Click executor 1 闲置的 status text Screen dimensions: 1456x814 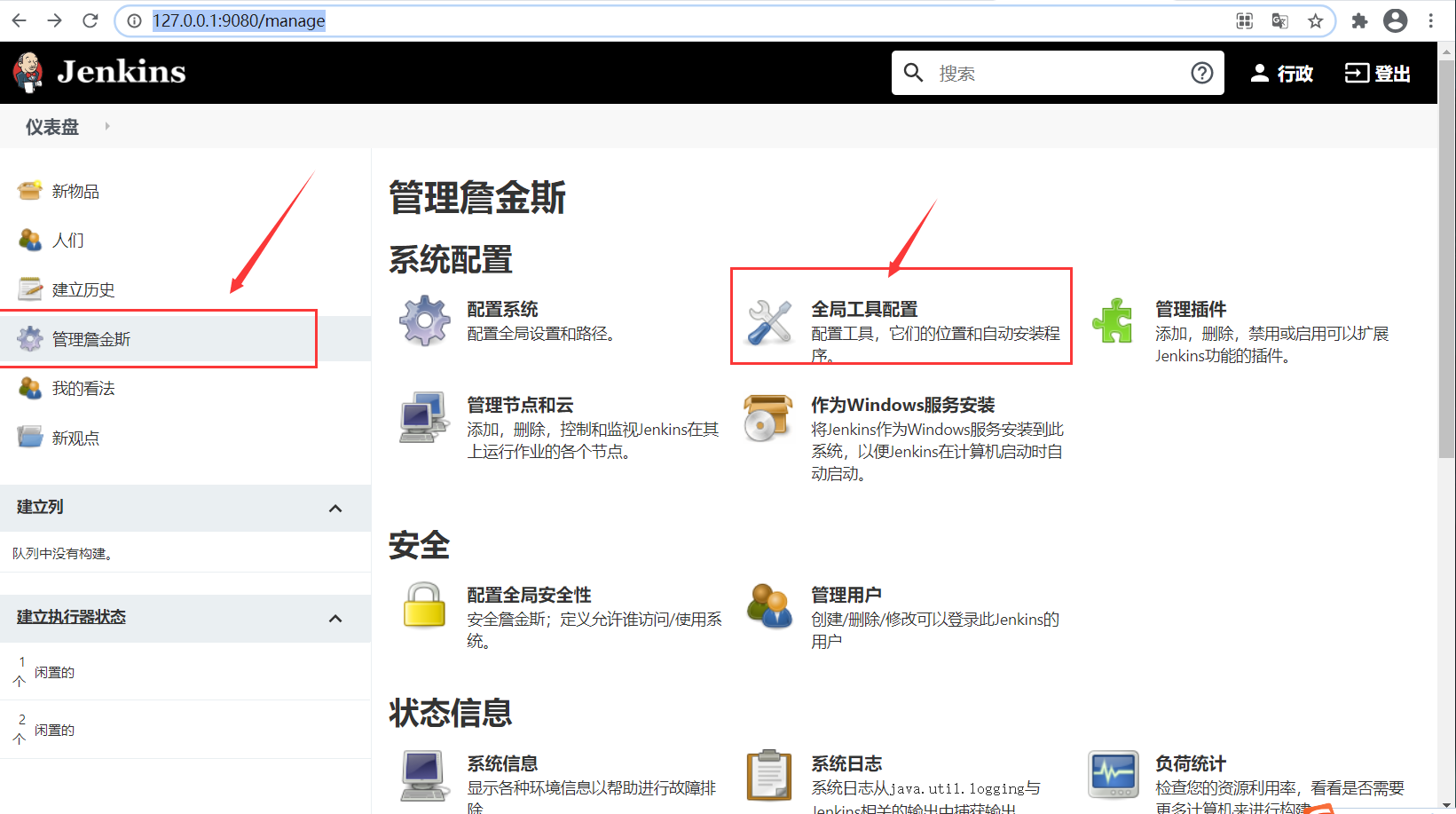(54, 673)
